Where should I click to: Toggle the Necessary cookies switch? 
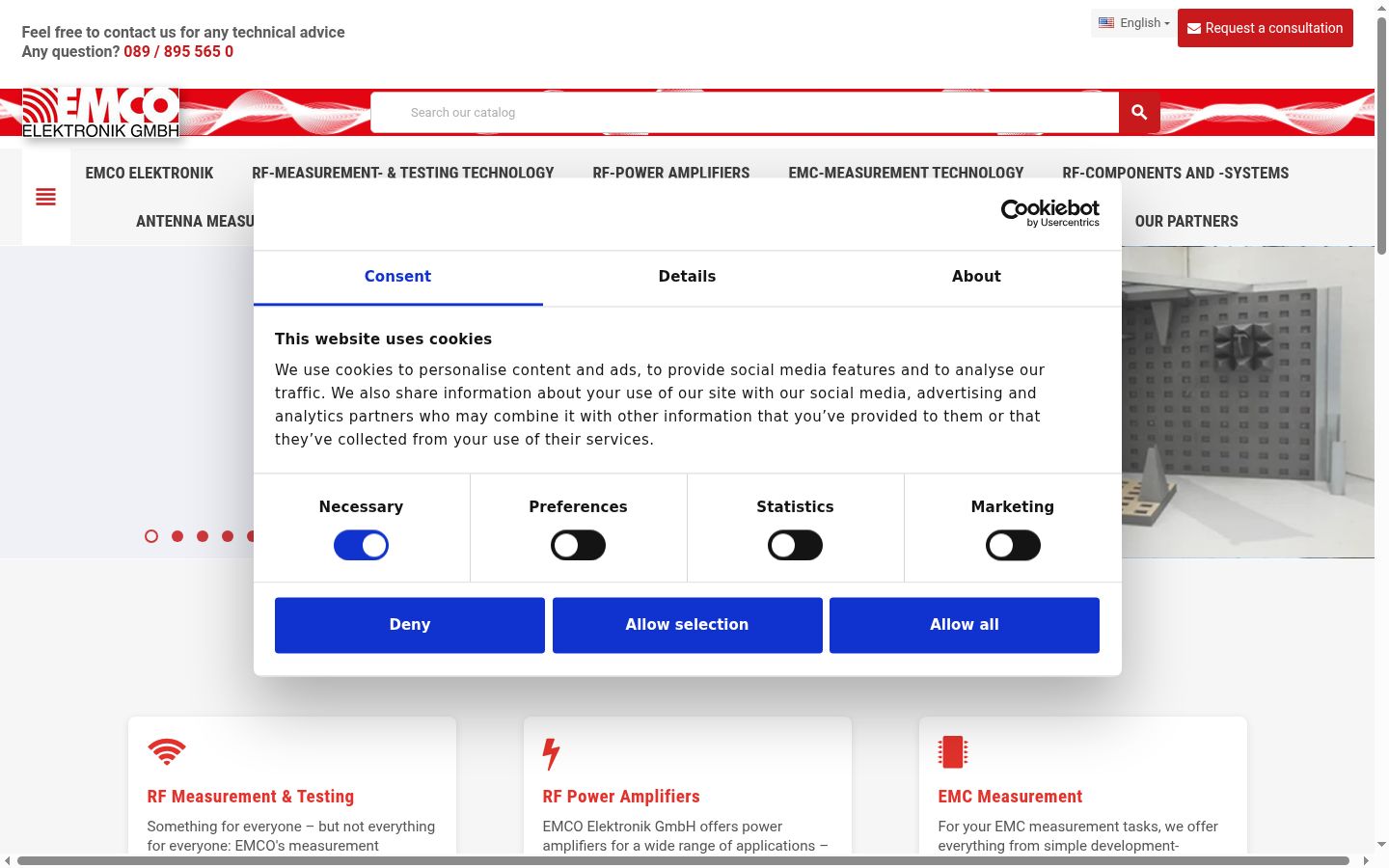point(361,546)
